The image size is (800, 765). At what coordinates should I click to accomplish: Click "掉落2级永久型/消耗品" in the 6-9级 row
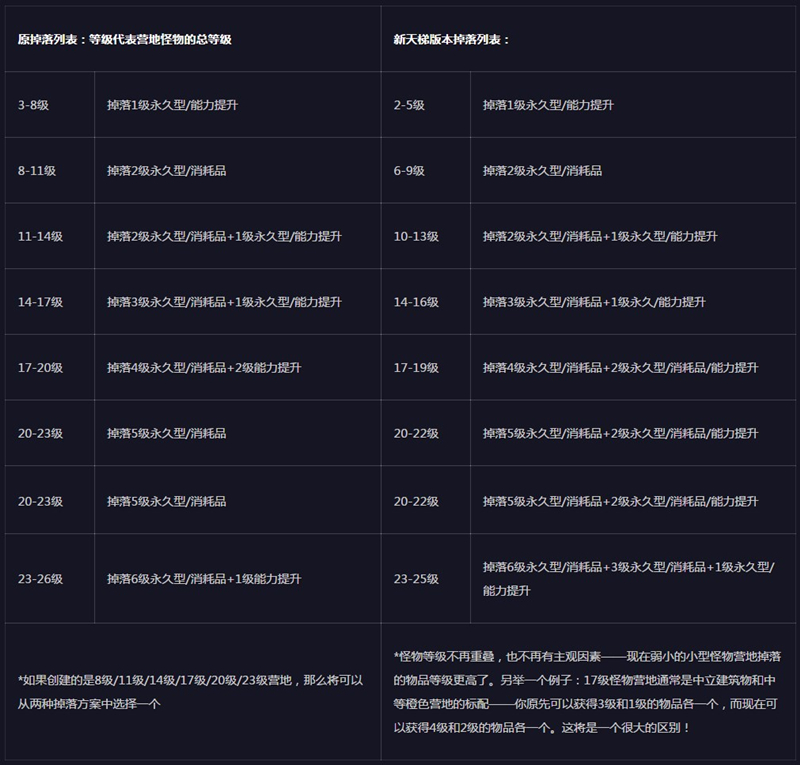tap(542, 171)
